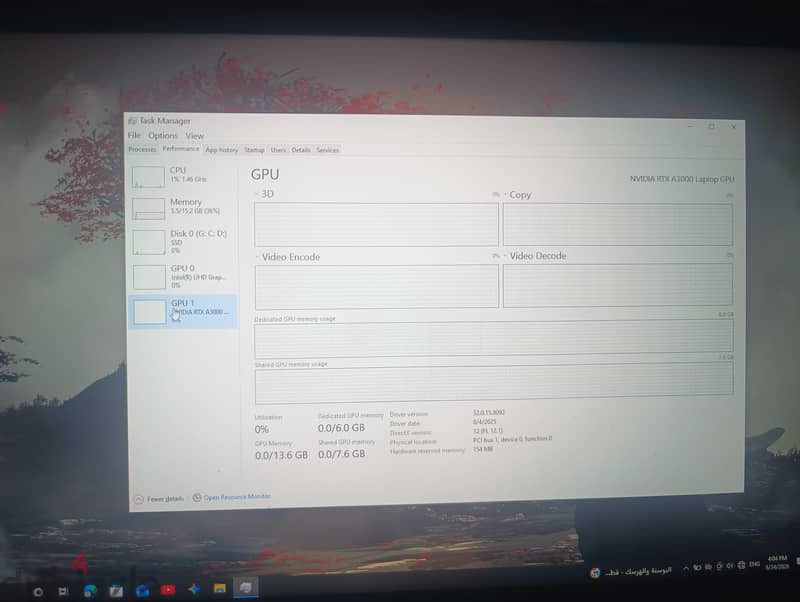Open the Cortana search circle on taskbar
Image resolution: width=800 pixels, height=602 pixels.
(x=38, y=592)
